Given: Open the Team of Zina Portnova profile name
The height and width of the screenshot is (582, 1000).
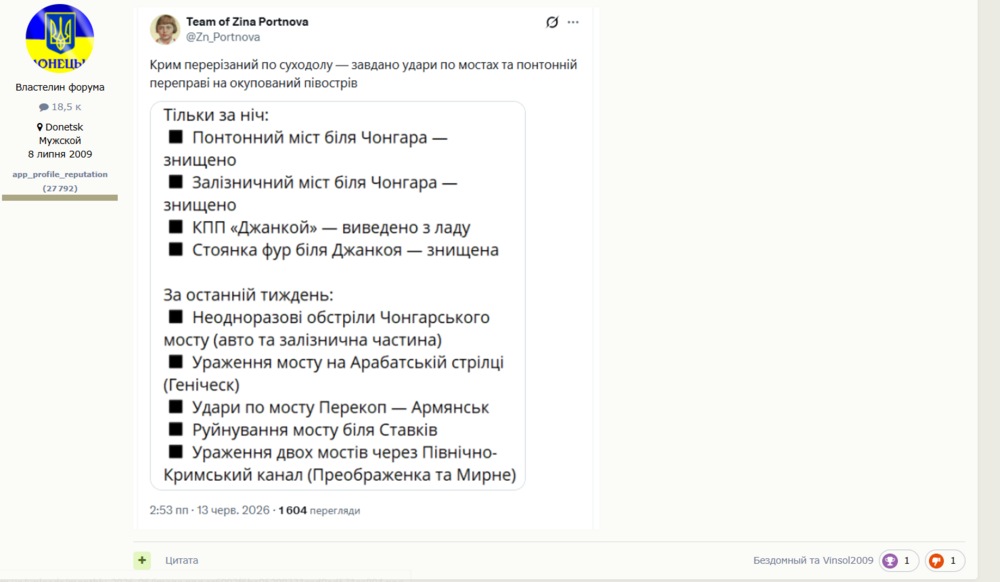Looking at the screenshot, I should tap(247, 22).
